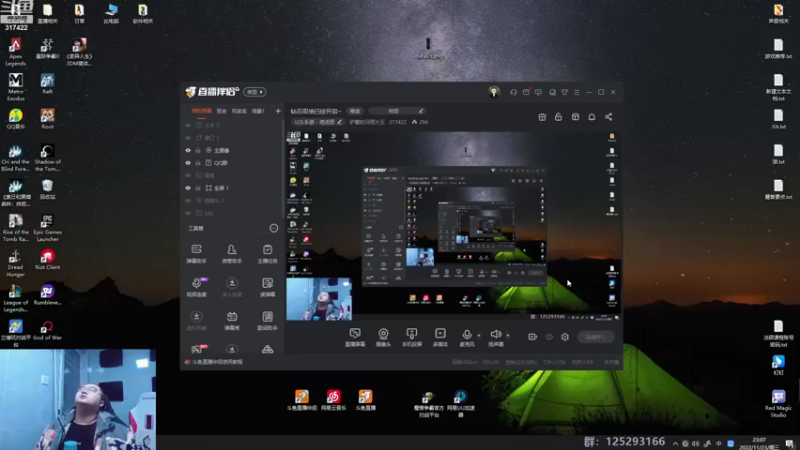800x450 pixels.
Task: Open the 弹幕助手 danmaku assistant tool
Action: click(x=196, y=254)
